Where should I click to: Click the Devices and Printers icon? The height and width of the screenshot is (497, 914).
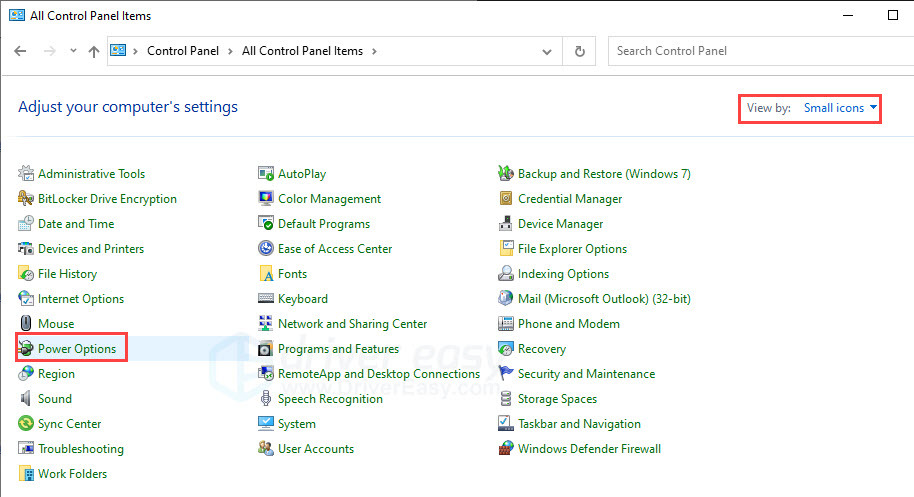pyautogui.click(x=26, y=248)
